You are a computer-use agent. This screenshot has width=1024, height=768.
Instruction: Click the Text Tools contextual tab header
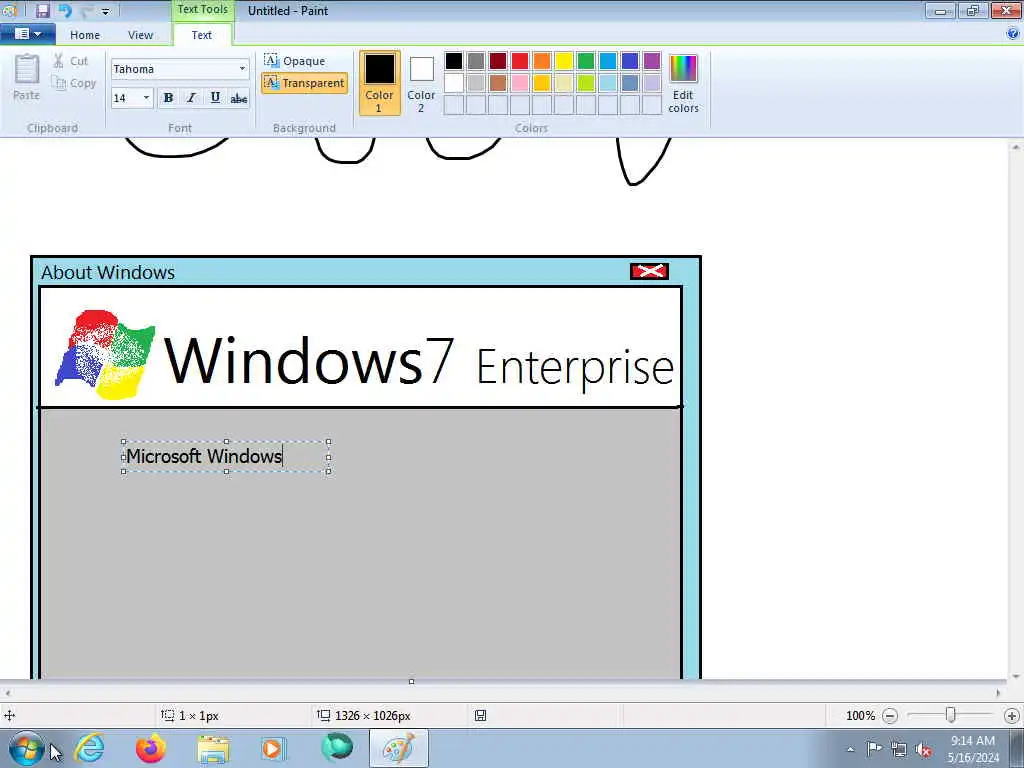[x=202, y=9]
